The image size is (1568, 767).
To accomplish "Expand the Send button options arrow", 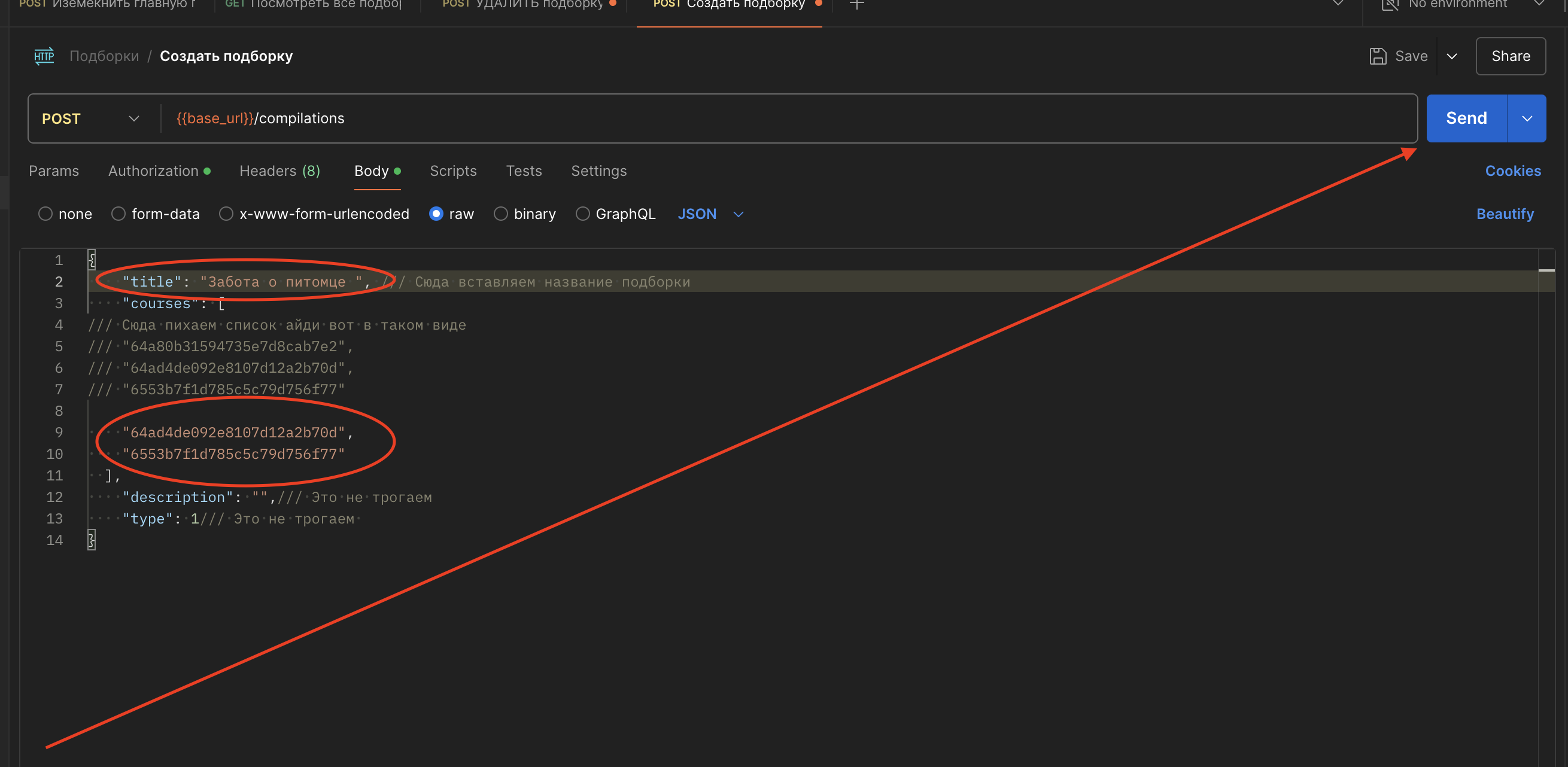I will (x=1527, y=118).
